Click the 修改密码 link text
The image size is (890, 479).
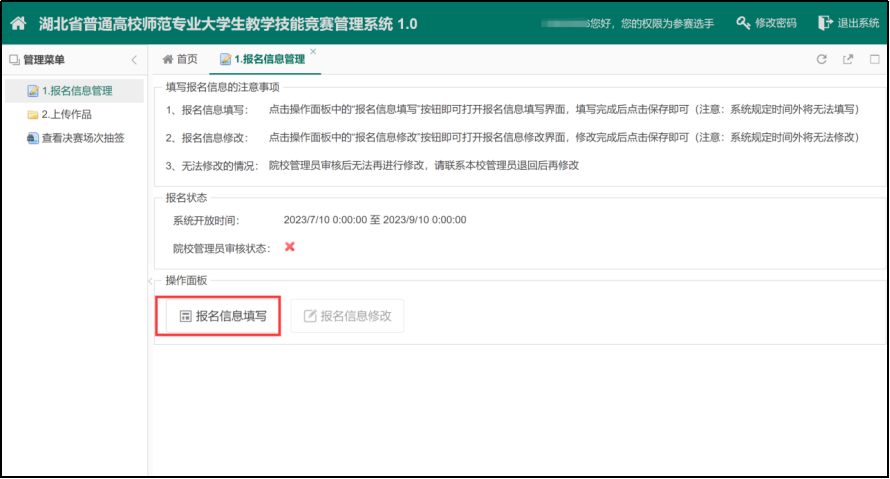776,23
